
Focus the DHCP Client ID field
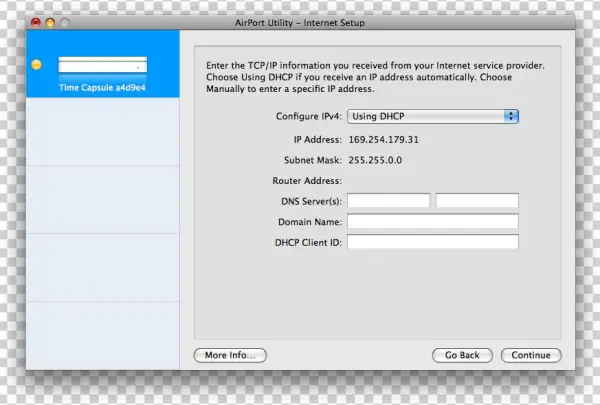coord(433,242)
